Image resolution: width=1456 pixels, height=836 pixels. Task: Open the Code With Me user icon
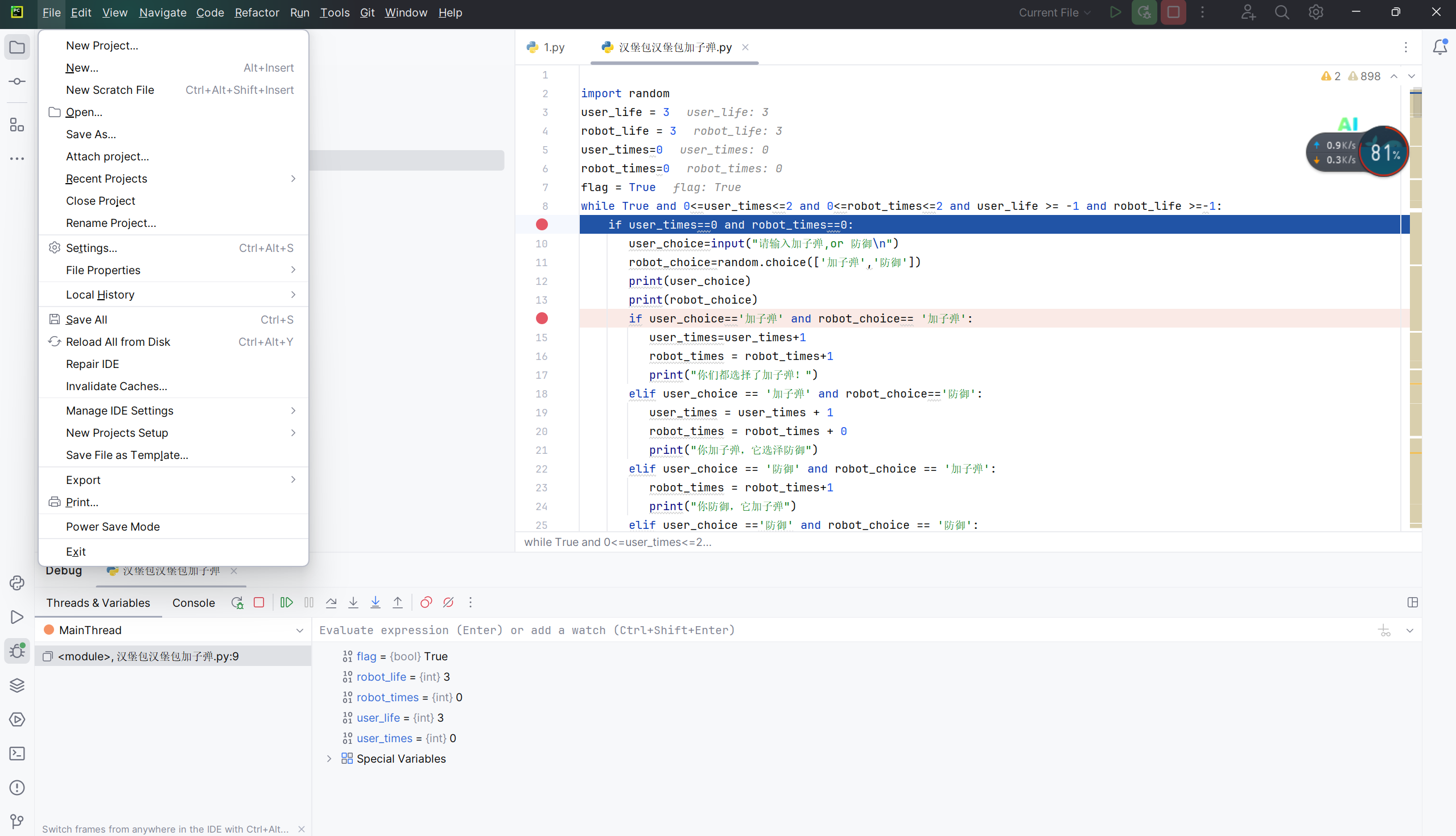pyautogui.click(x=1248, y=13)
